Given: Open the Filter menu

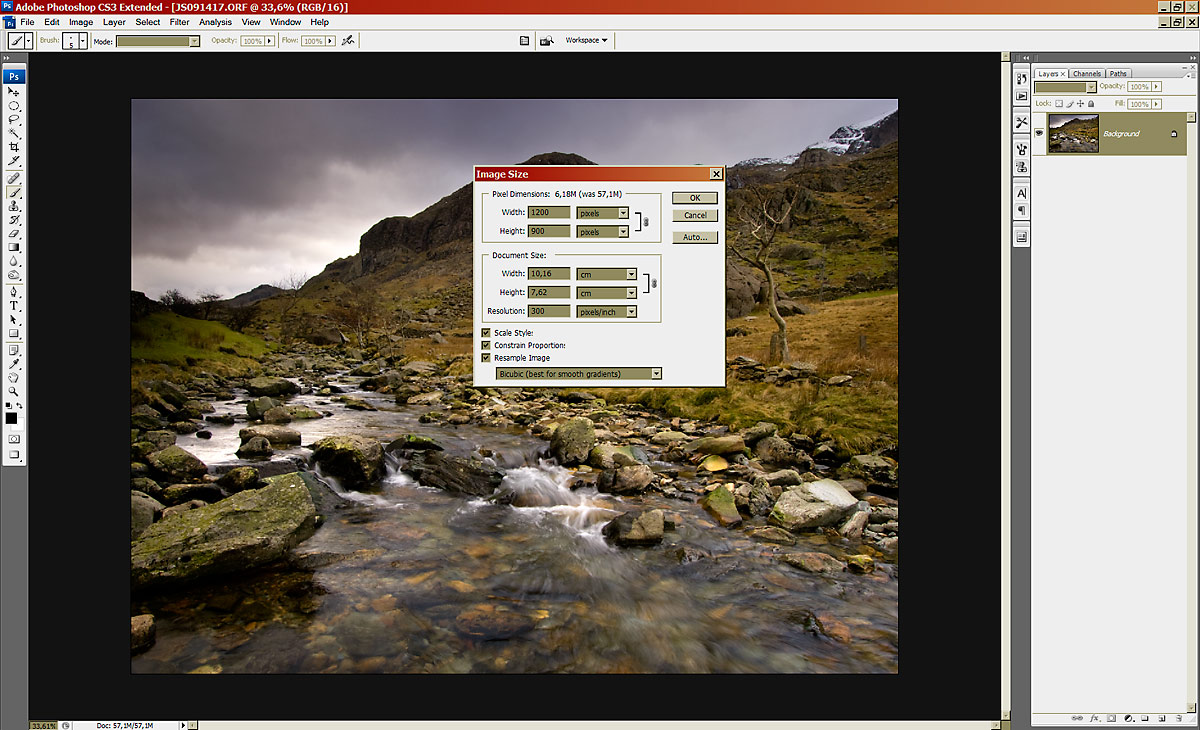Looking at the screenshot, I should coord(179,22).
